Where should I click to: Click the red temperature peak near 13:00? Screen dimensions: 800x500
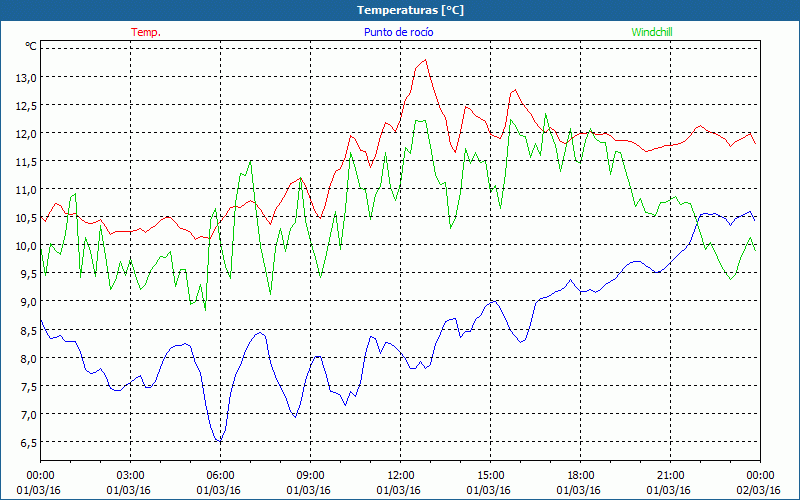426,60
